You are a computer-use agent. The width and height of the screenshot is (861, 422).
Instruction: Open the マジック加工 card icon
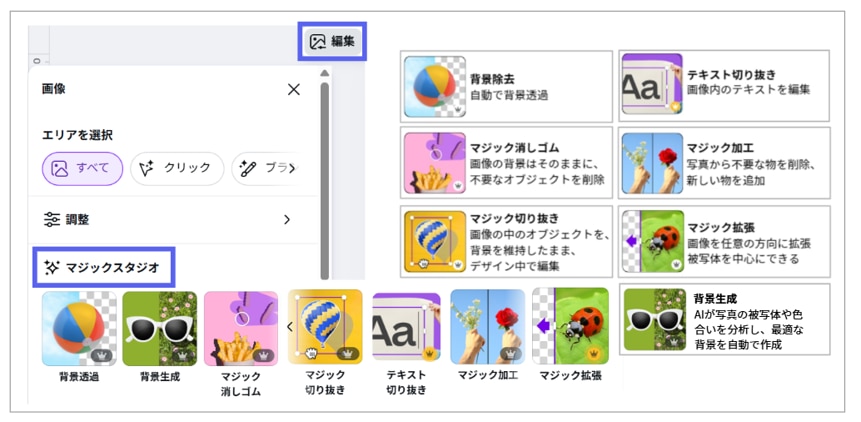tap(652, 163)
